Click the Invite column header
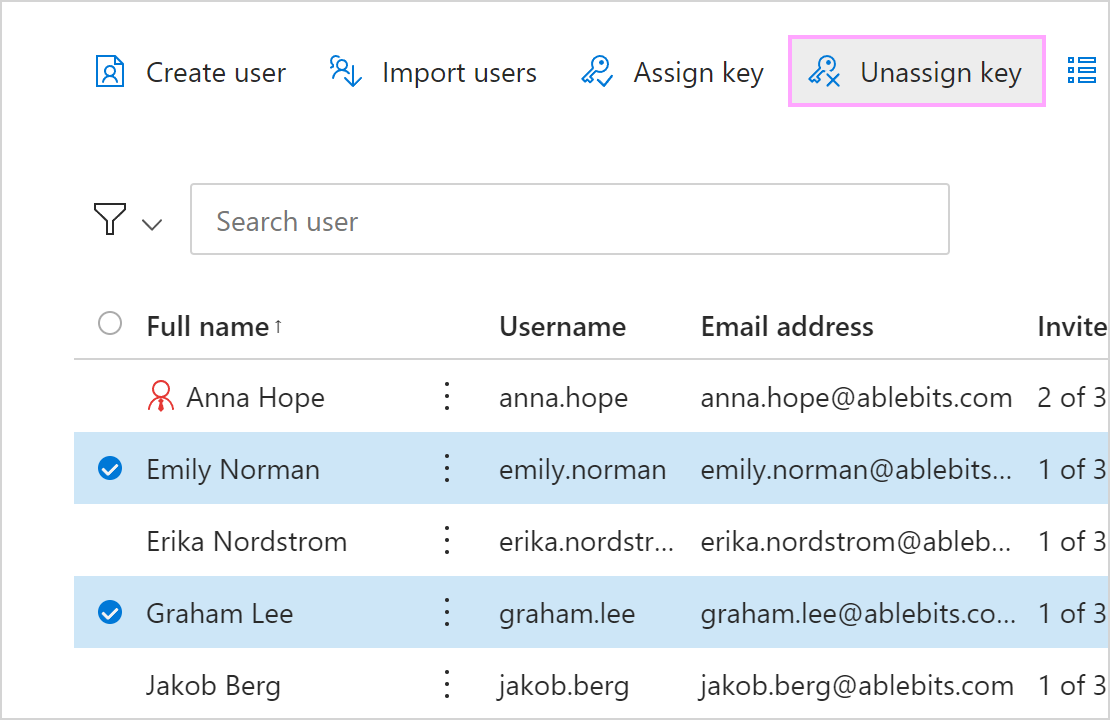 [x=1072, y=327]
